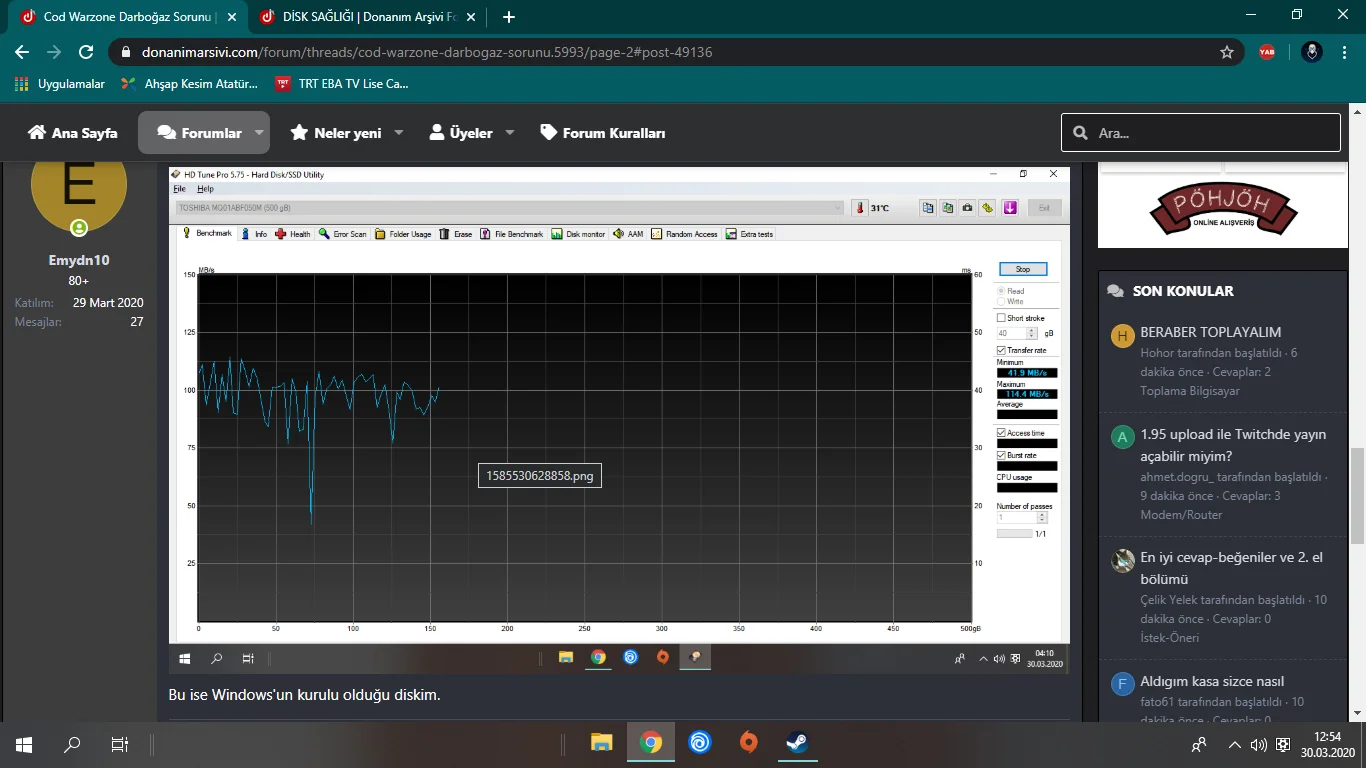
Task: Open the Help menu in HD Tune screenshot
Action: pos(205,189)
